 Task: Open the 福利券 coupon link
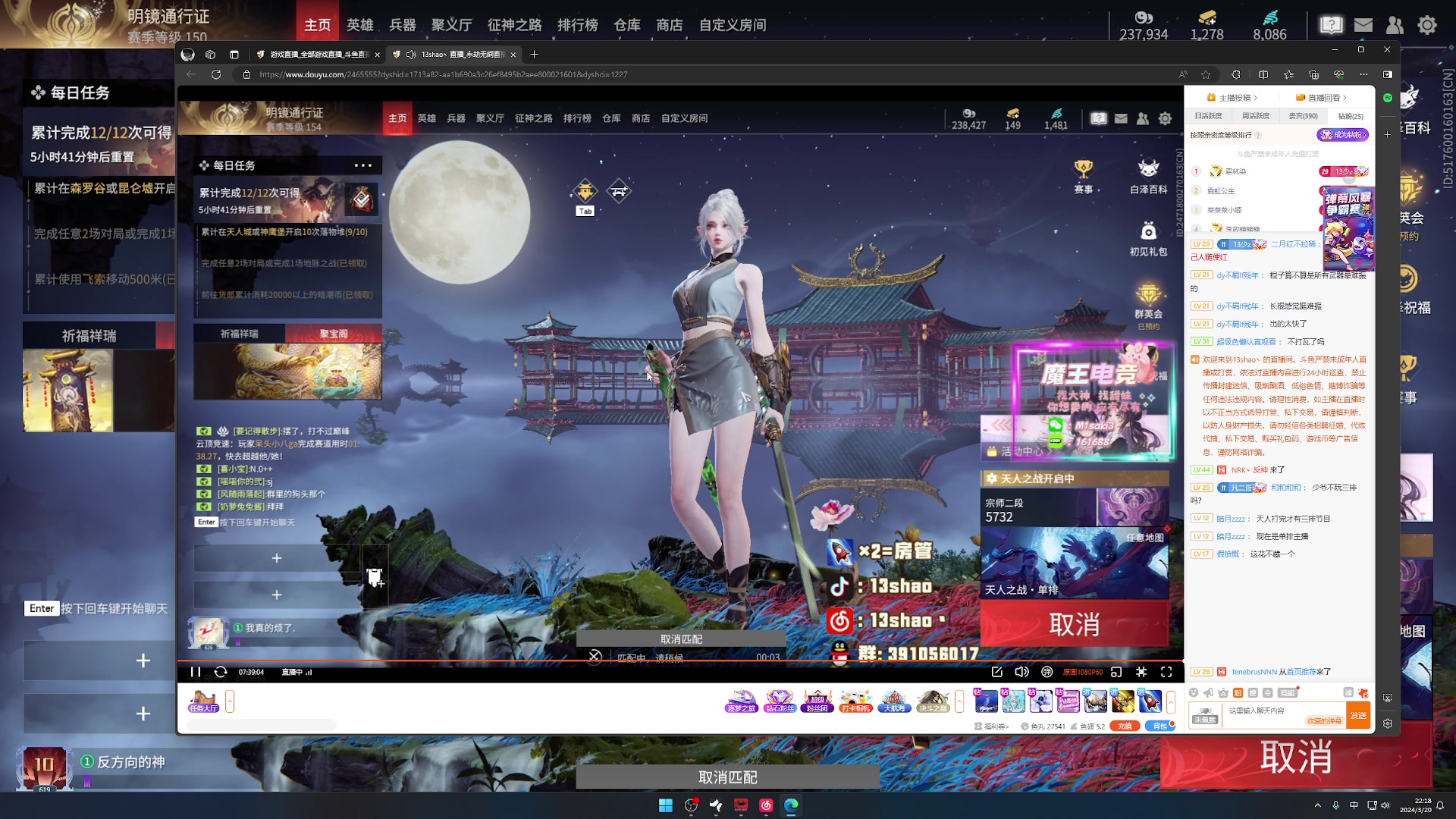pyautogui.click(x=992, y=726)
